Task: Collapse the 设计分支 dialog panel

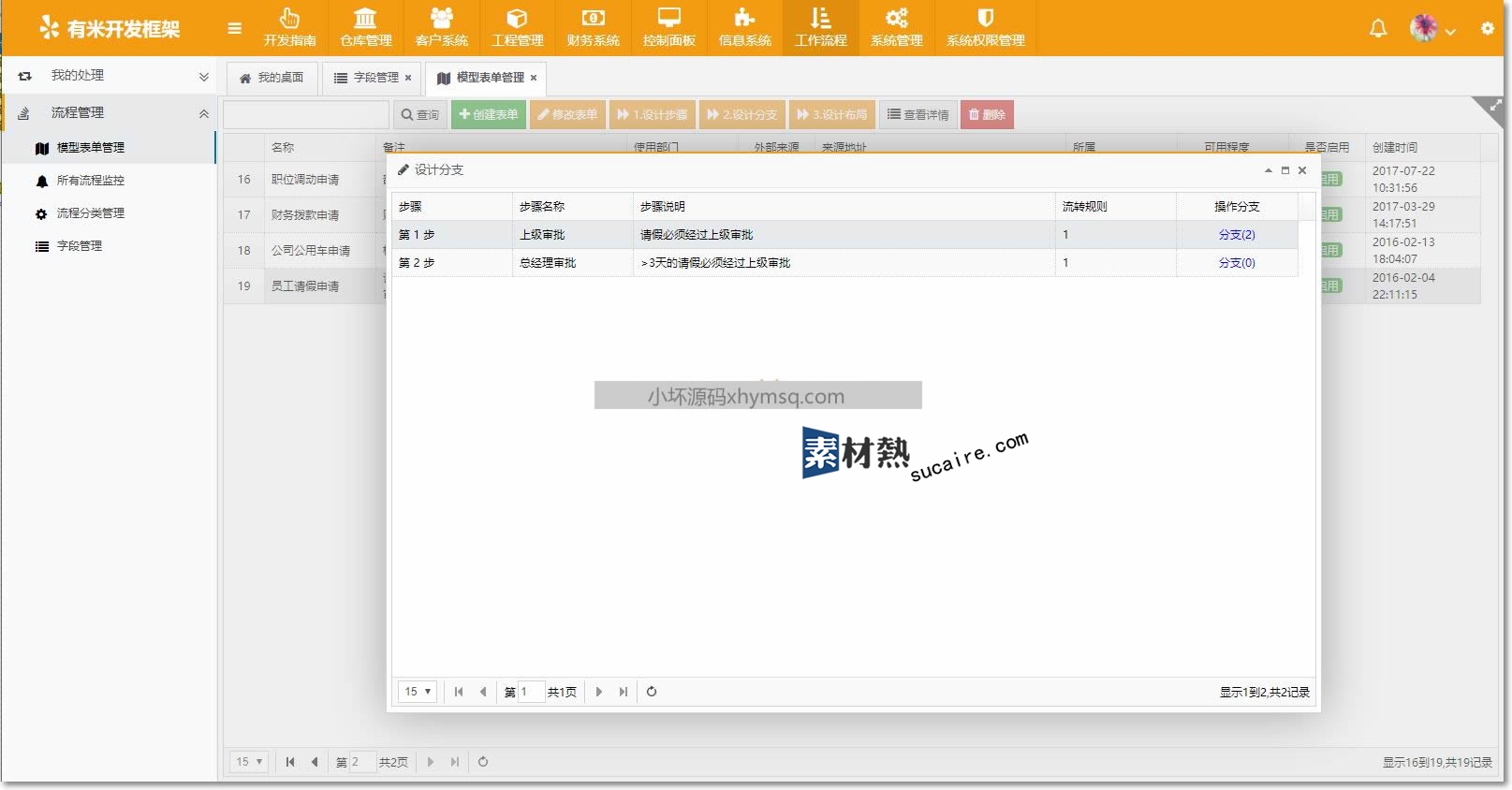Action: [1269, 170]
